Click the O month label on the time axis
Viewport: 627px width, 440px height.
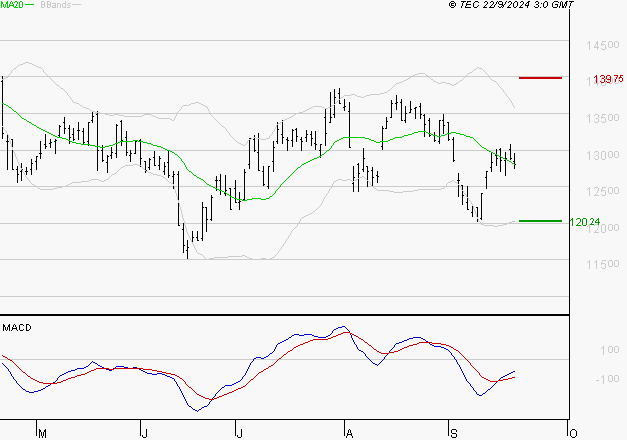(573, 434)
